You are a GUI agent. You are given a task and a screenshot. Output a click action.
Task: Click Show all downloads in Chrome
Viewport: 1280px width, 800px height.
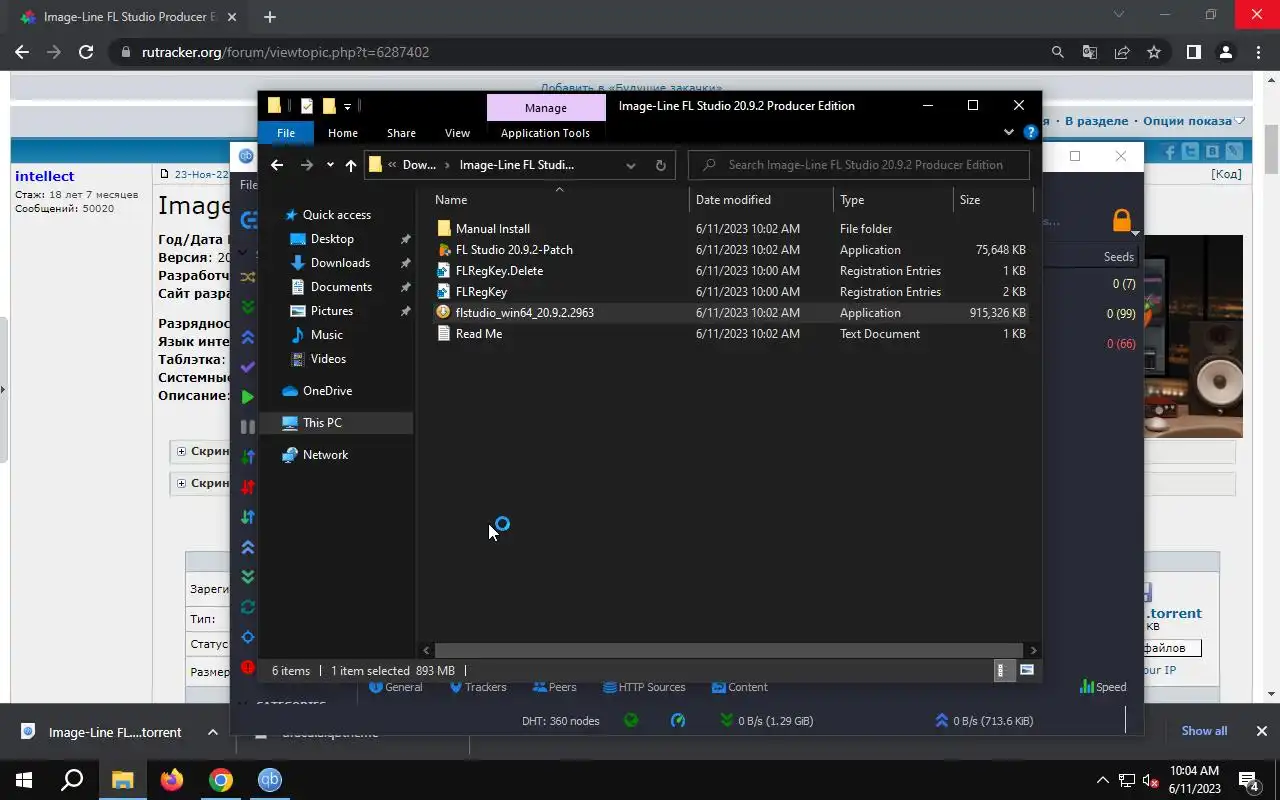pyautogui.click(x=1204, y=731)
